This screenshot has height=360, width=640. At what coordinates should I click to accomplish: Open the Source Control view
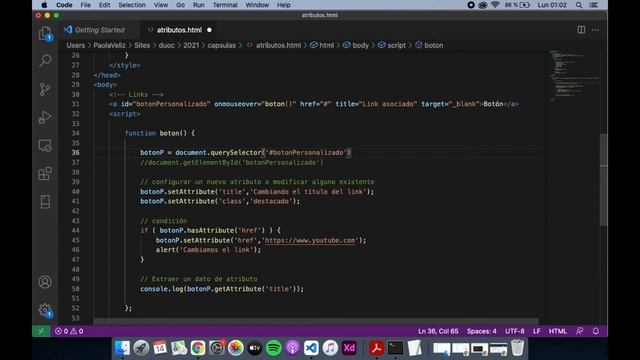point(45,89)
